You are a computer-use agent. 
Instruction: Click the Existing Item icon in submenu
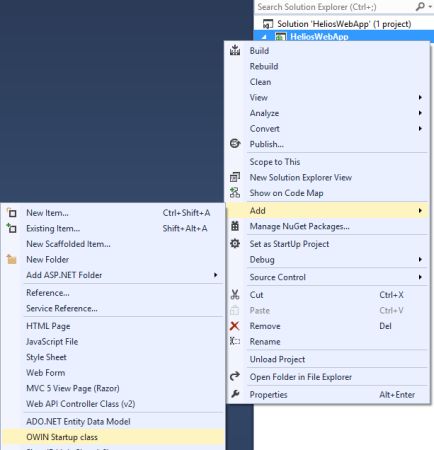(x=12, y=228)
